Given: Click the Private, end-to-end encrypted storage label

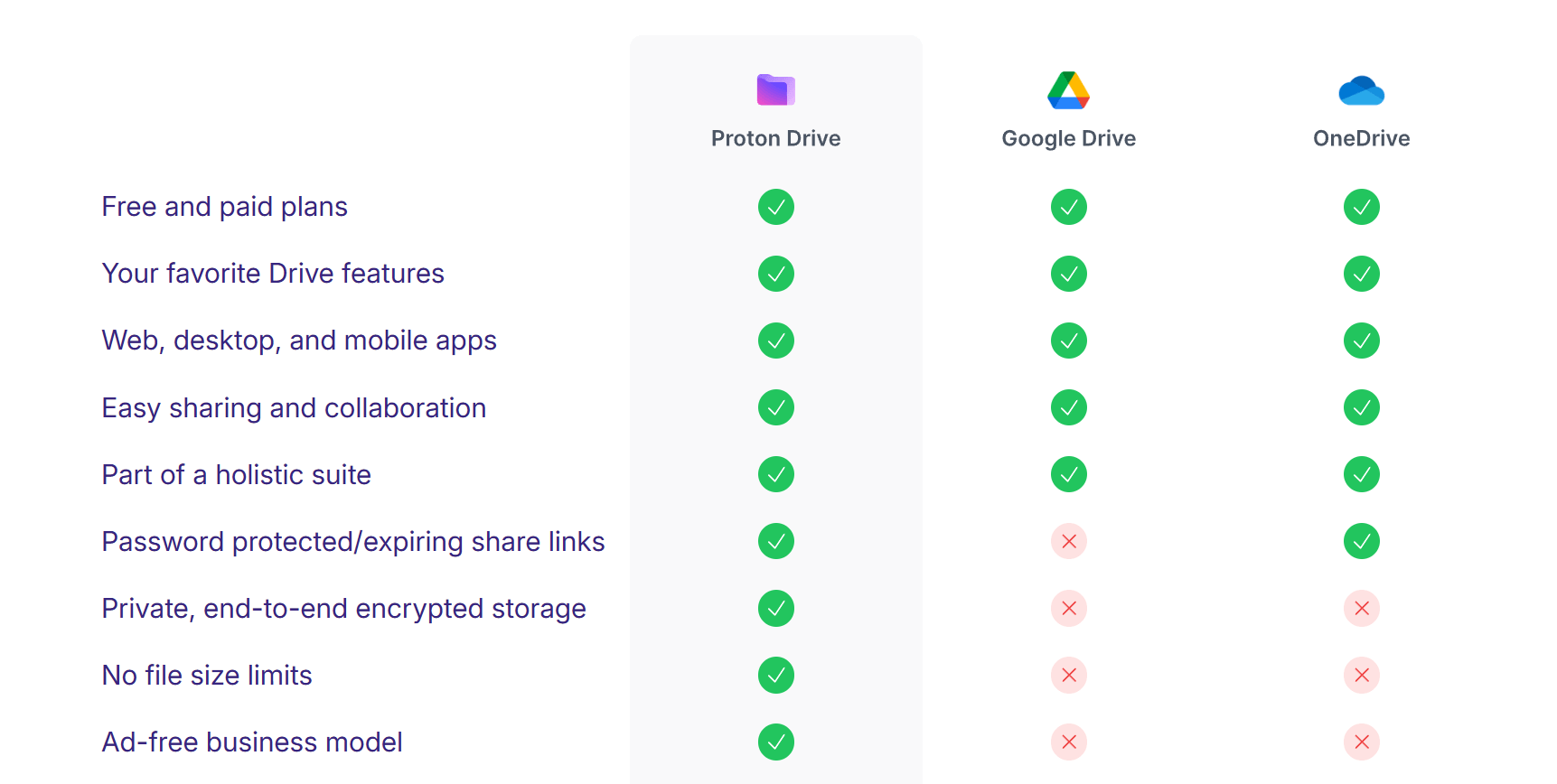Looking at the screenshot, I should (343, 608).
